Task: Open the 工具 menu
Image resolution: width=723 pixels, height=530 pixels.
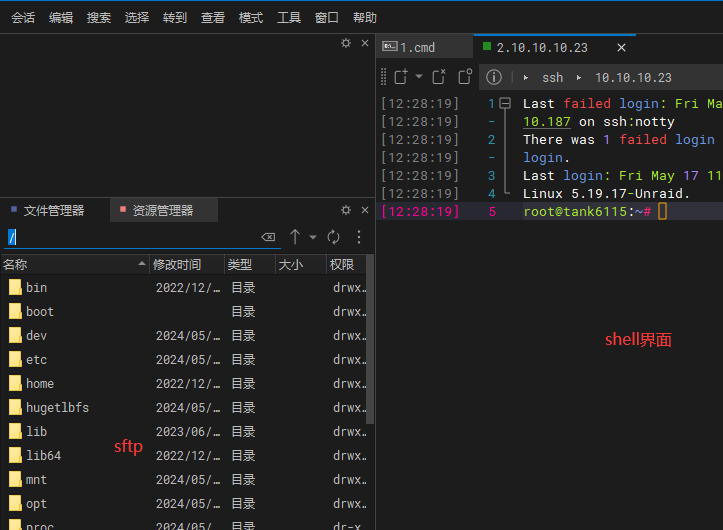Action: click(289, 17)
